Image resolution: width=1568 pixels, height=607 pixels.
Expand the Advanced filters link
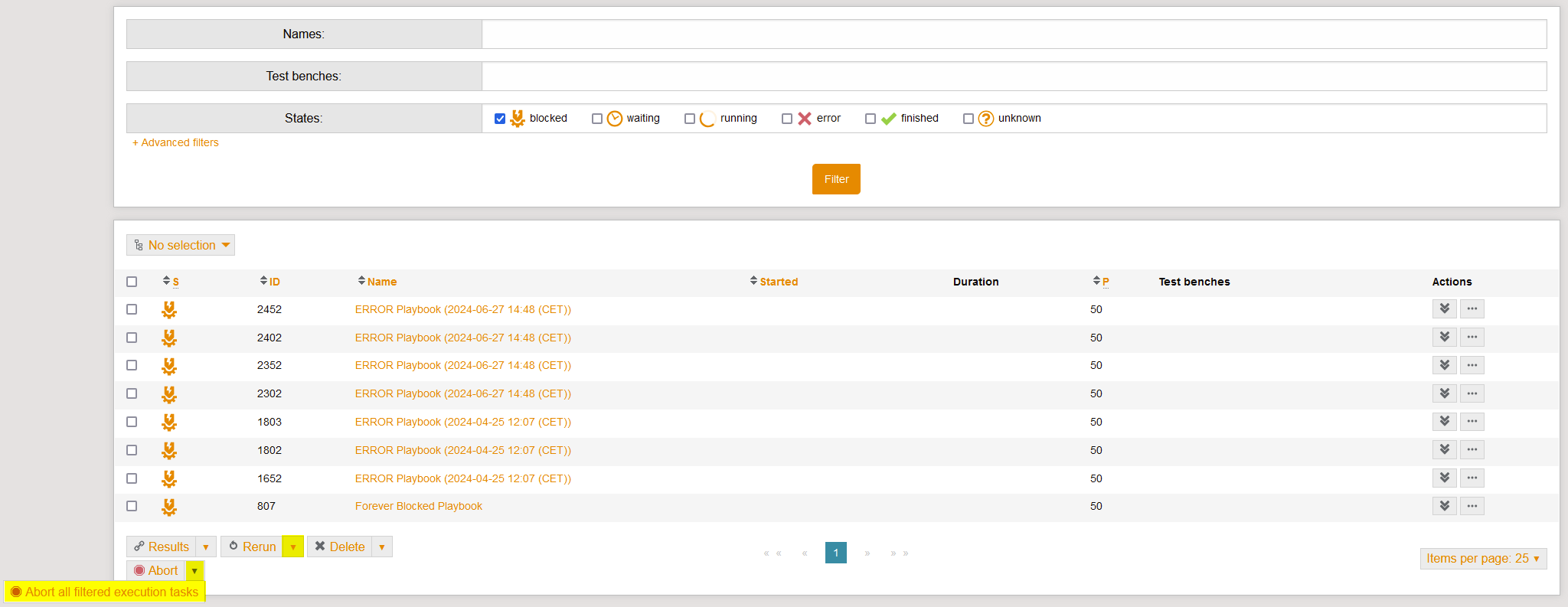[x=175, y=143]
